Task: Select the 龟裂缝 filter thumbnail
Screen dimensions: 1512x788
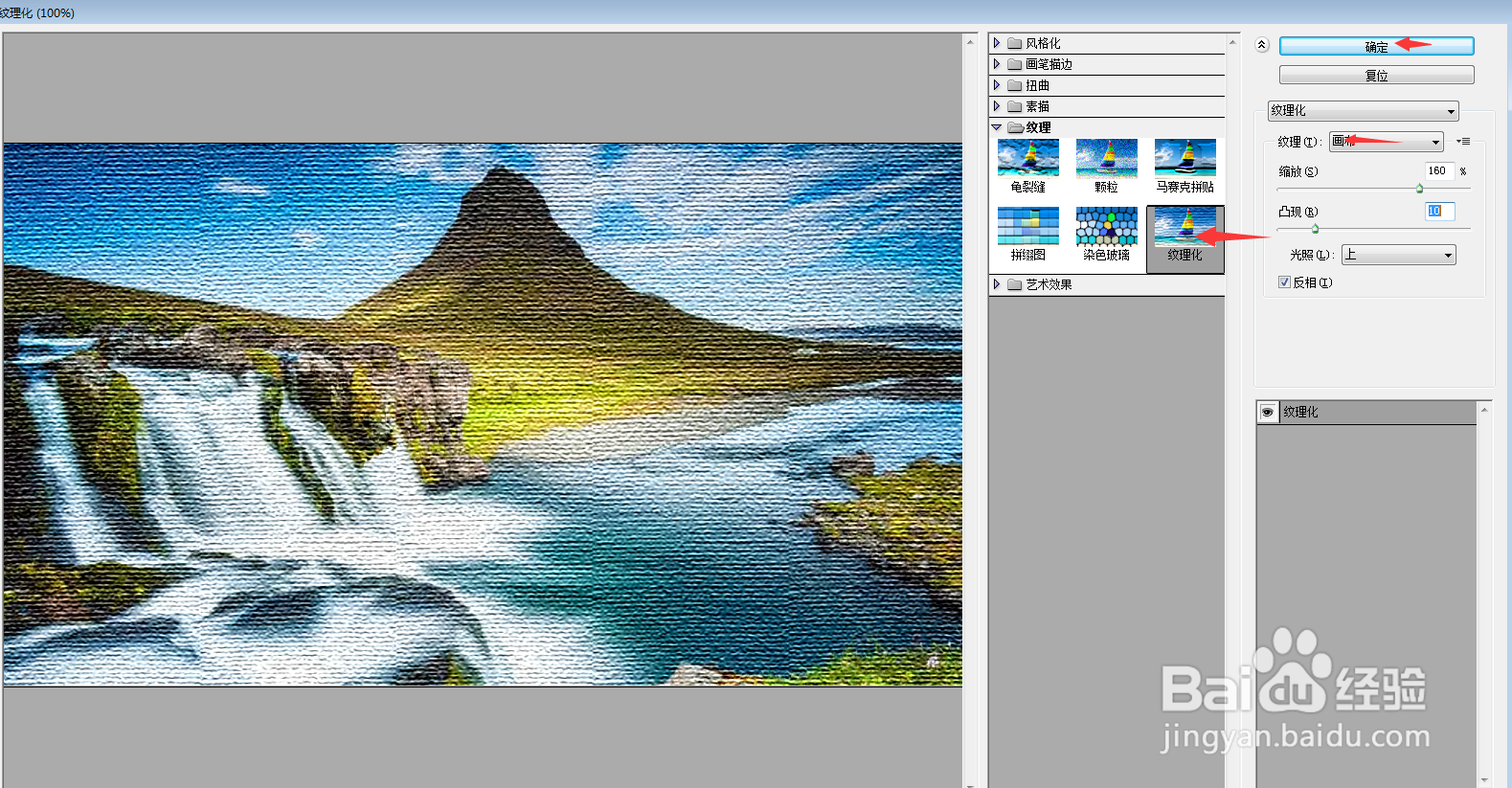Action: [x=1027, y=158]
